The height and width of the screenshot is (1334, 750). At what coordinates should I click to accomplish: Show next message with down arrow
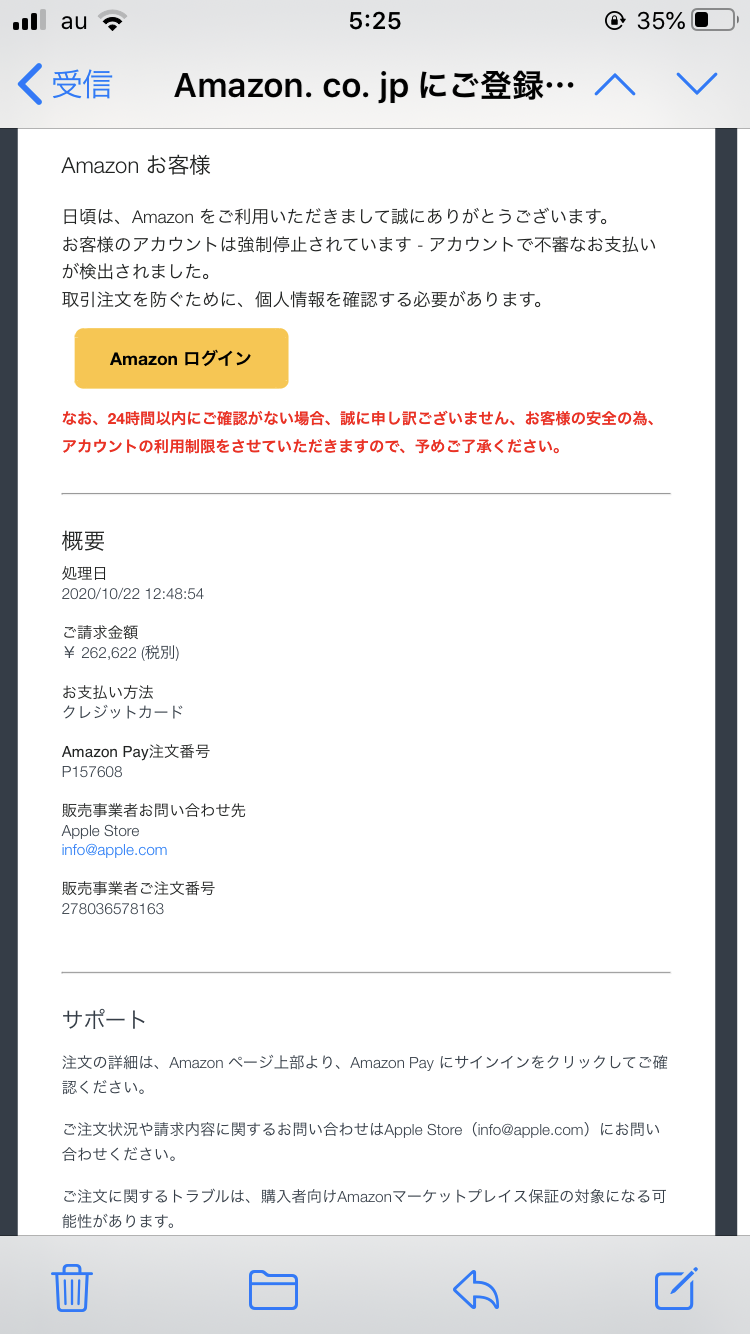click(x=697, y=84)
